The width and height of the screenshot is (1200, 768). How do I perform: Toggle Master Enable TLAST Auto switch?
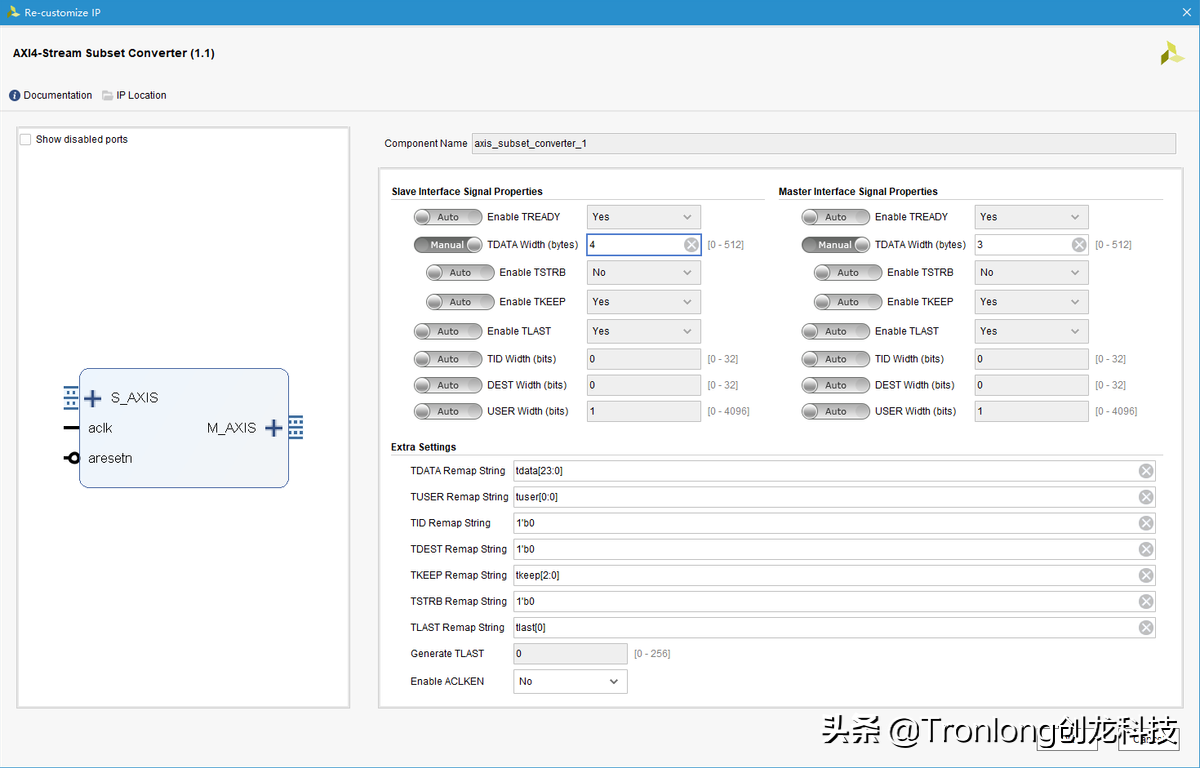[x=836, y=331]
